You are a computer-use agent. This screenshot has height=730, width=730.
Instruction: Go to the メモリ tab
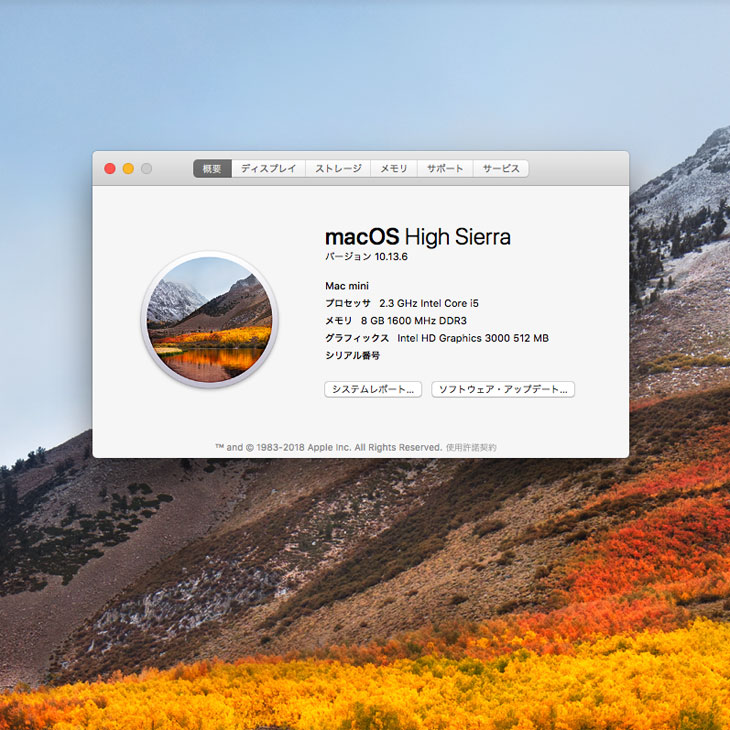tap(394, 169)
